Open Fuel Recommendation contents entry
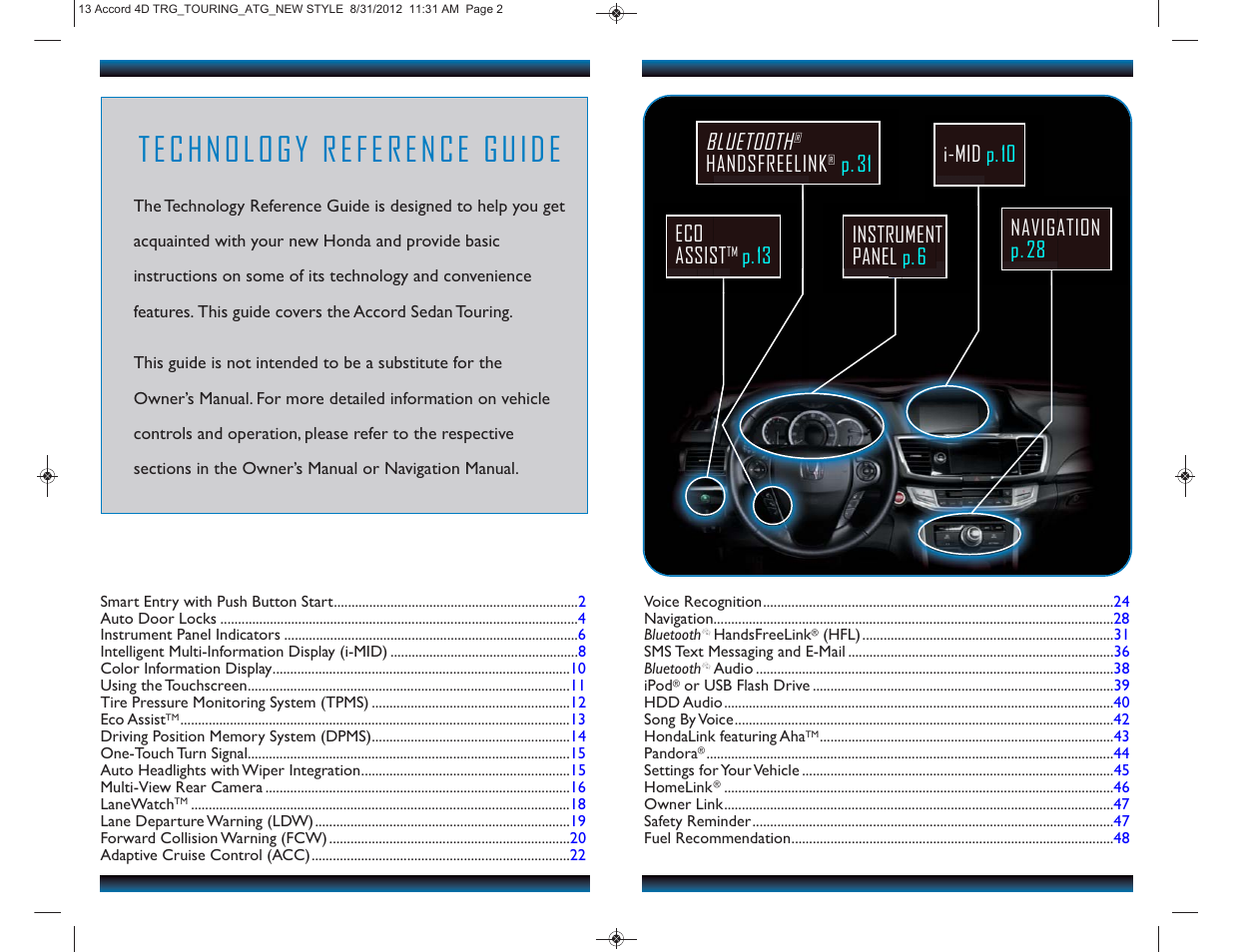 coord(887,838)
